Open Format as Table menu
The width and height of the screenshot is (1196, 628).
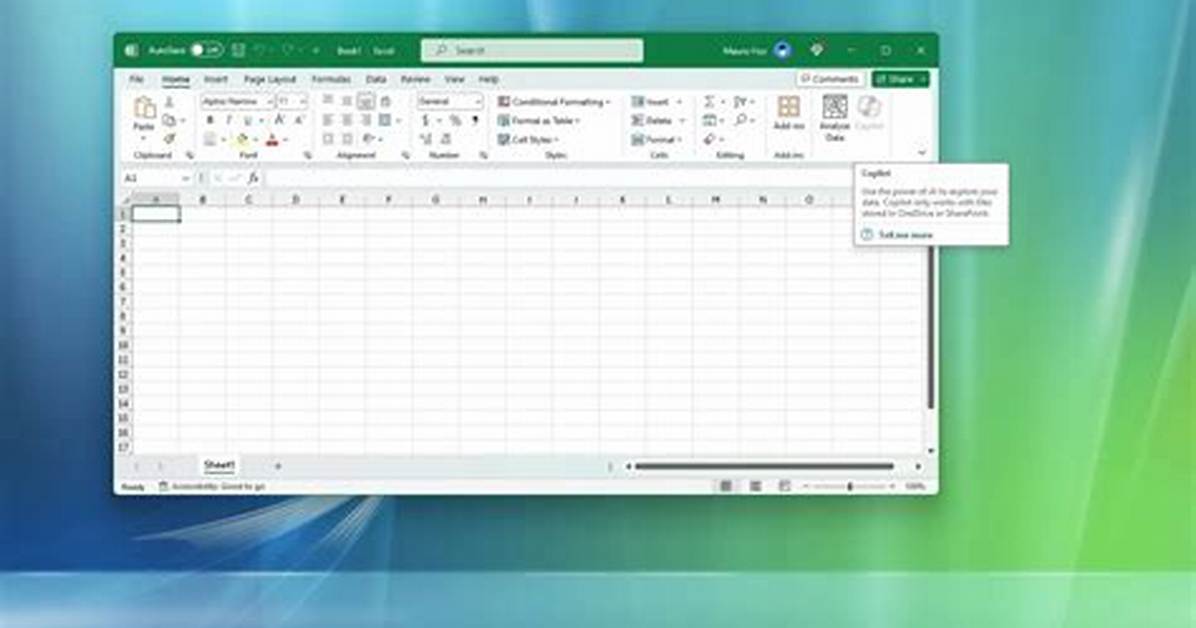539,121
